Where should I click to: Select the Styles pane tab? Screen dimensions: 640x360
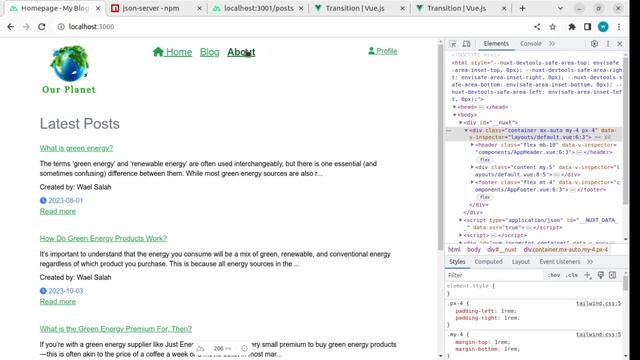[457, 262]
